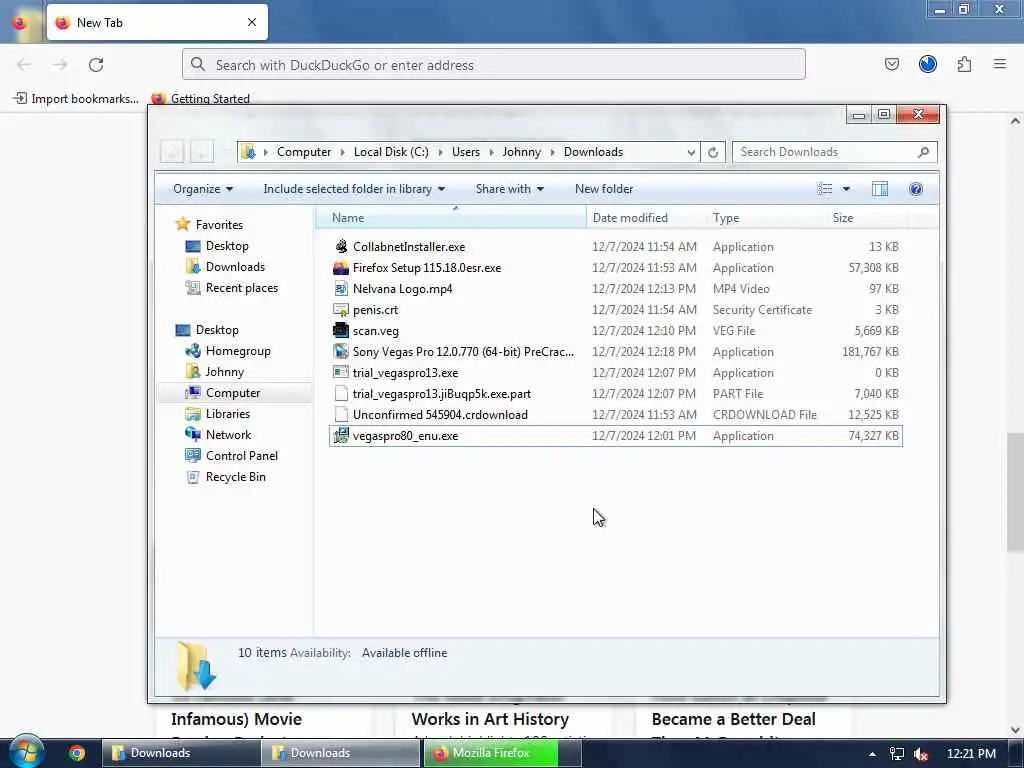Open Firefox Pocket save icon

891,64
